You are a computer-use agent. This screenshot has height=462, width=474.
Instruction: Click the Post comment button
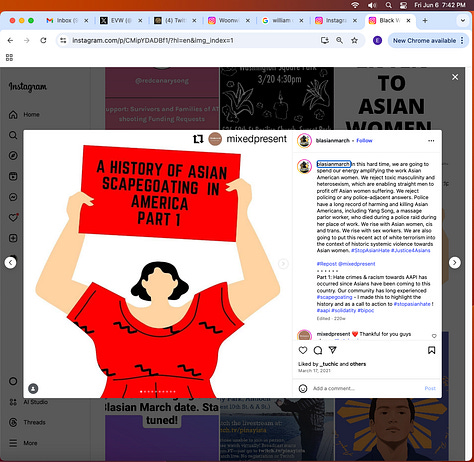(x=430, y=388)
